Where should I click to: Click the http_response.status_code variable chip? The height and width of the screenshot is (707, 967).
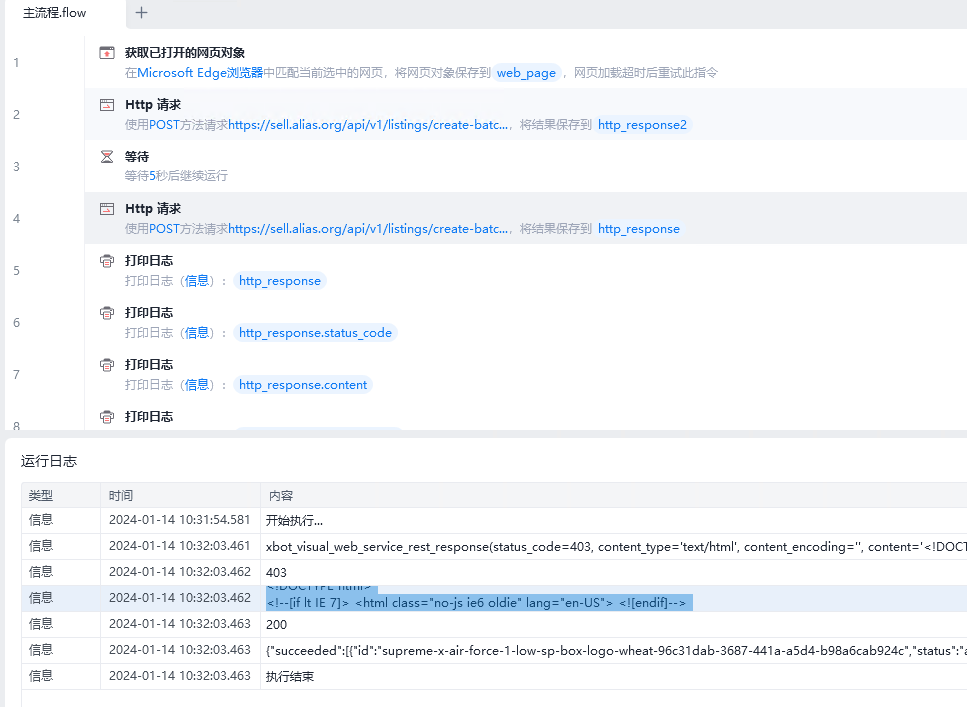(315, 333)
